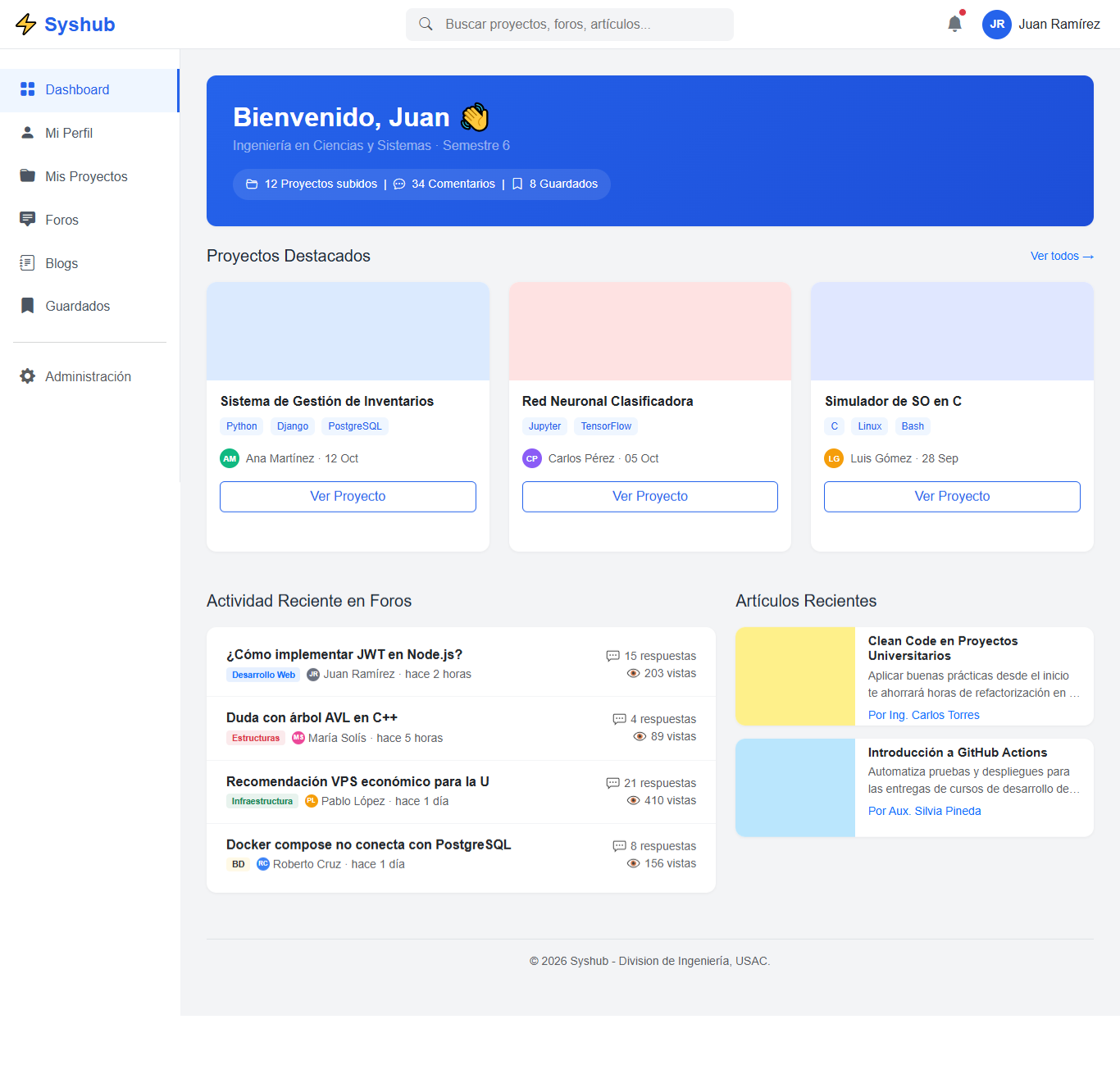Click the JR user avatar
Viewport: 1120px width, 1065px height.
click(996, 25)
